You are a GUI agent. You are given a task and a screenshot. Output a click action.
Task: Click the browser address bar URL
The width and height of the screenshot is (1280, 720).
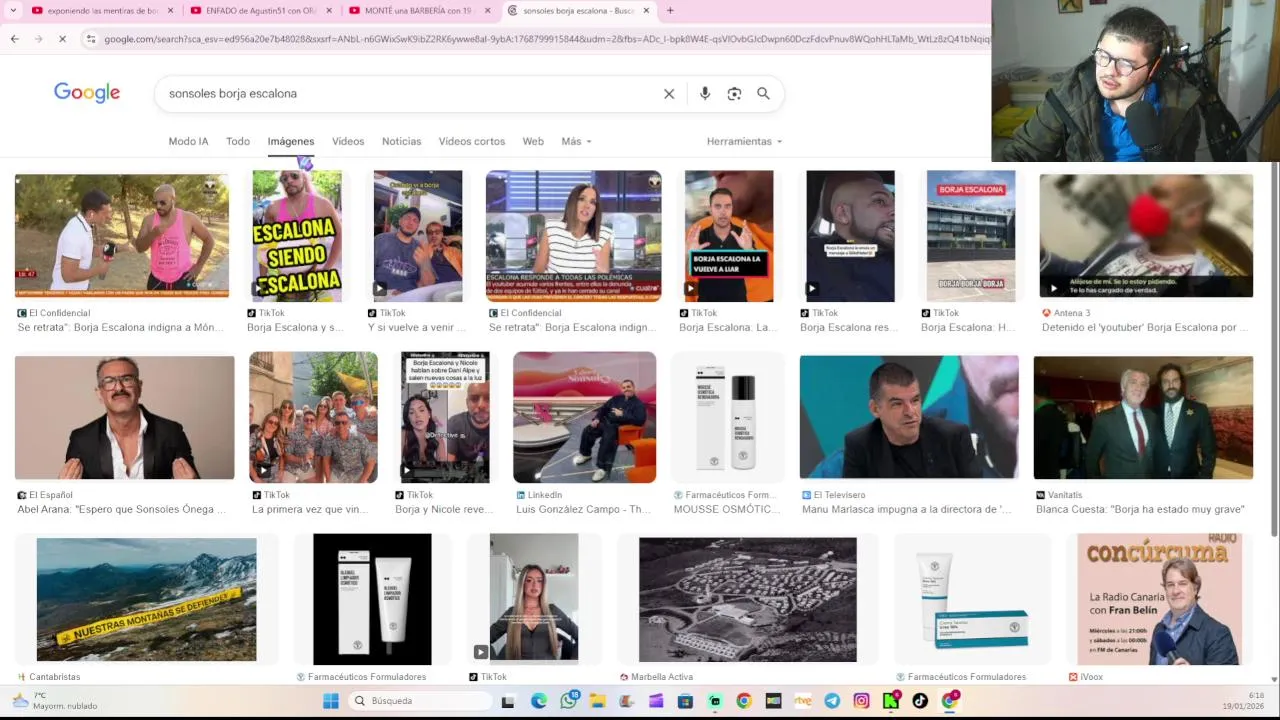(x=545, y=39)
